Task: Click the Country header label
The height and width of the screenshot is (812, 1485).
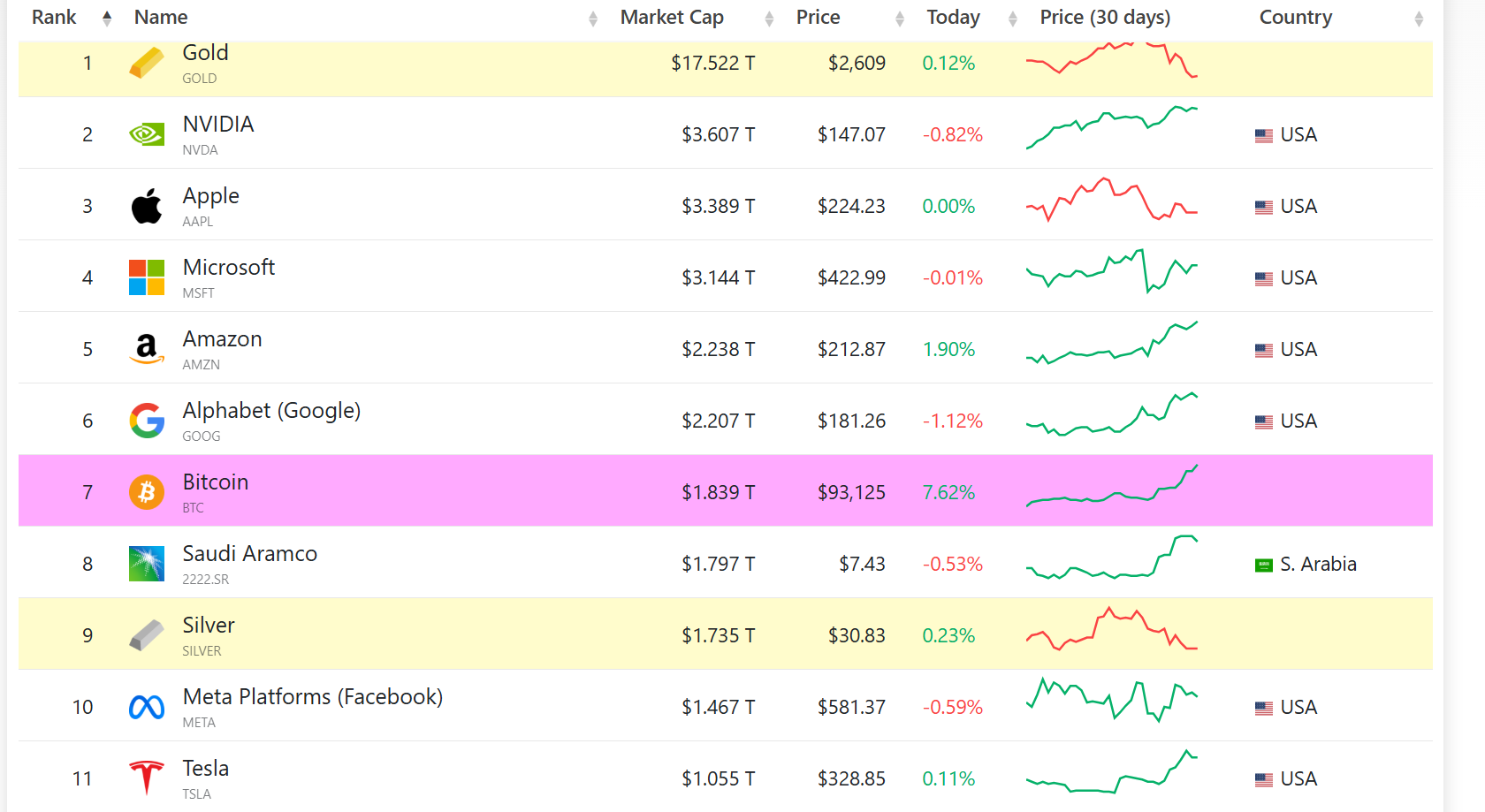Action: pyautogui.click(x=1295, y=17)
